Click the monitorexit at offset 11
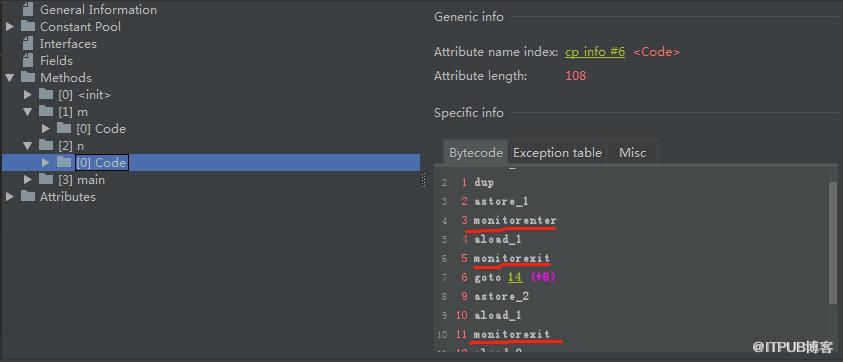843x362 pixels. (512, 335)
